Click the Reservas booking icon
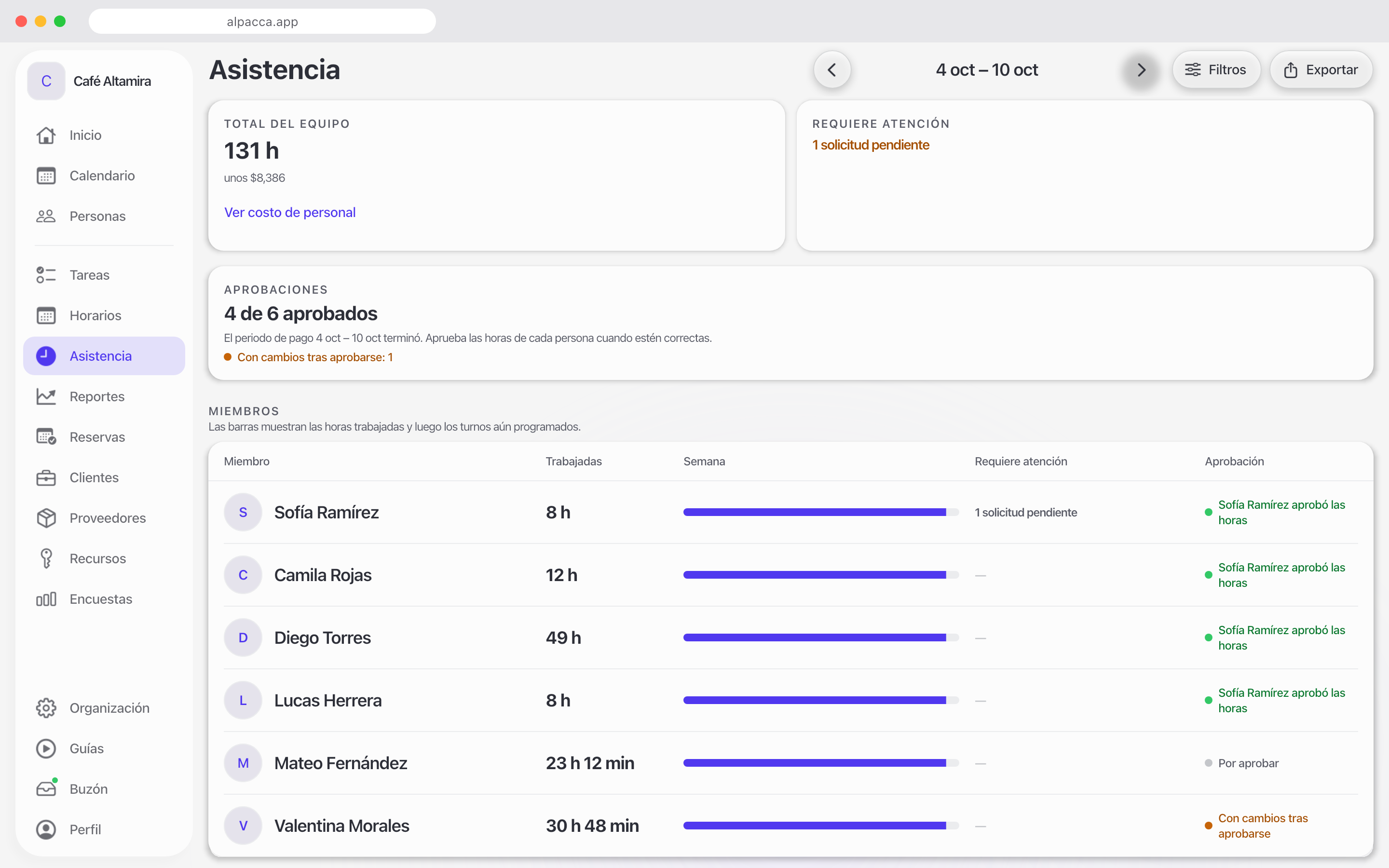The height and width of the screenshot is (868, 1389). [46, 437]
